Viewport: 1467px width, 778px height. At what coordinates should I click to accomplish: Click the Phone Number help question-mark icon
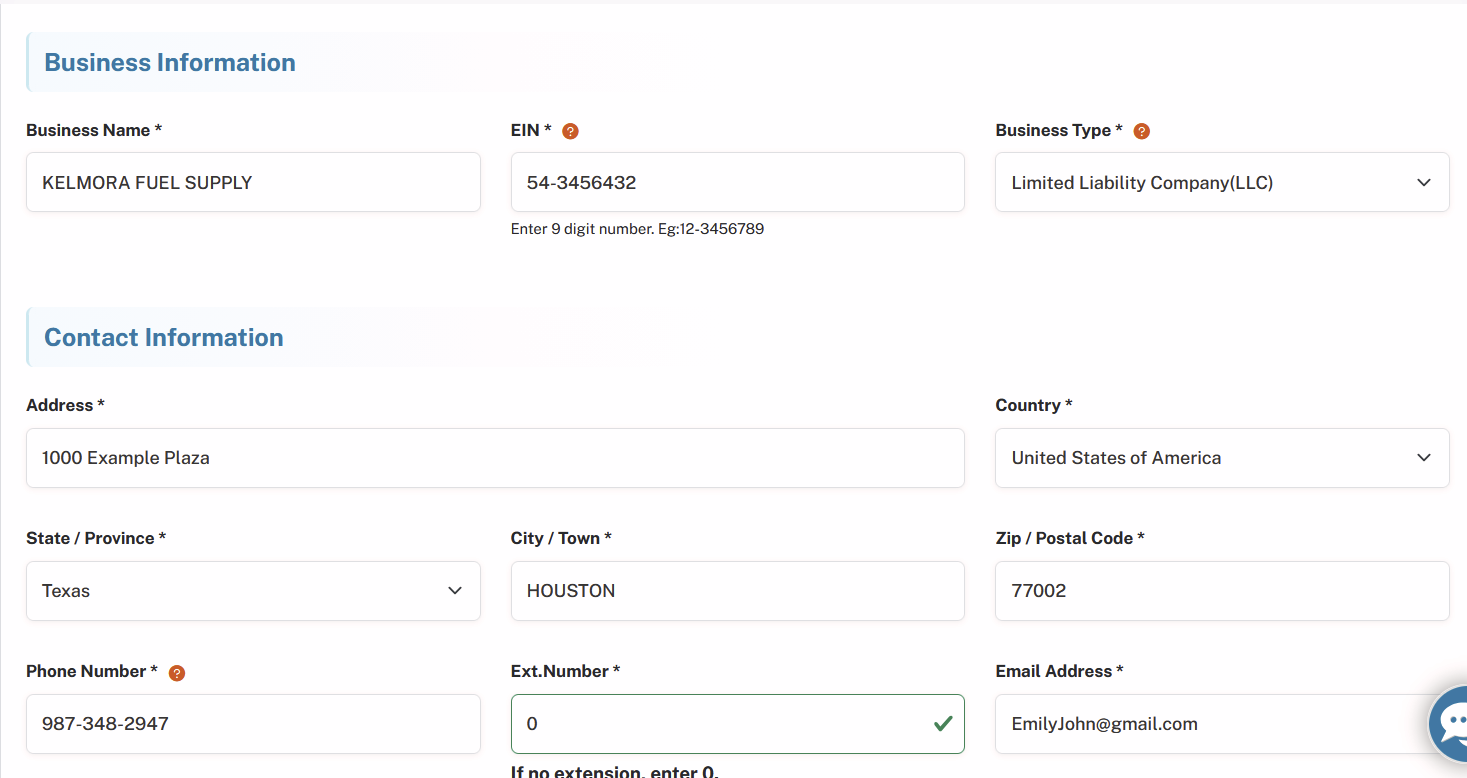pos(177,673)
